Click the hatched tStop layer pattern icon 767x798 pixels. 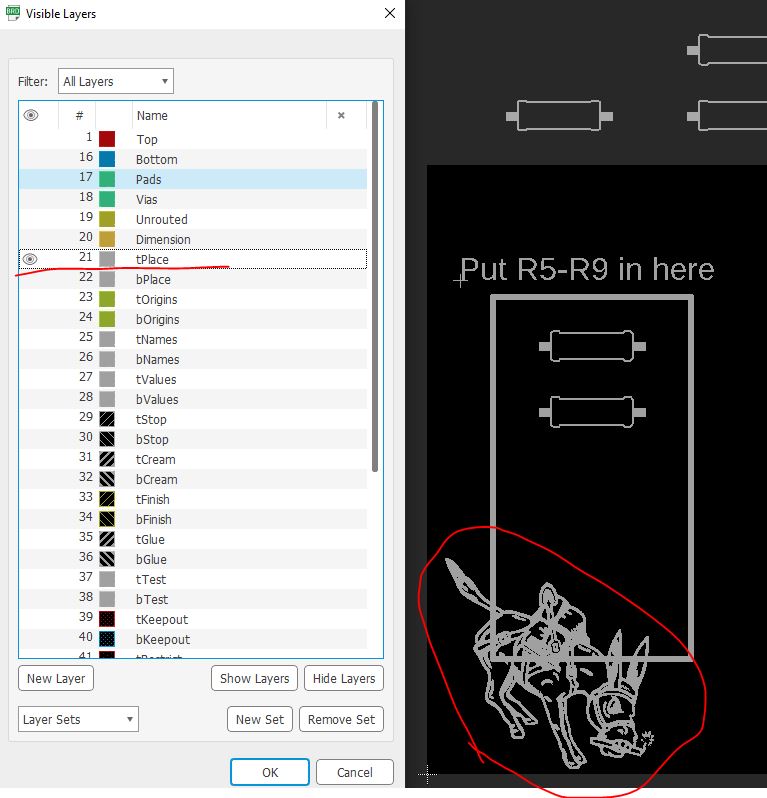coord(107,419)
